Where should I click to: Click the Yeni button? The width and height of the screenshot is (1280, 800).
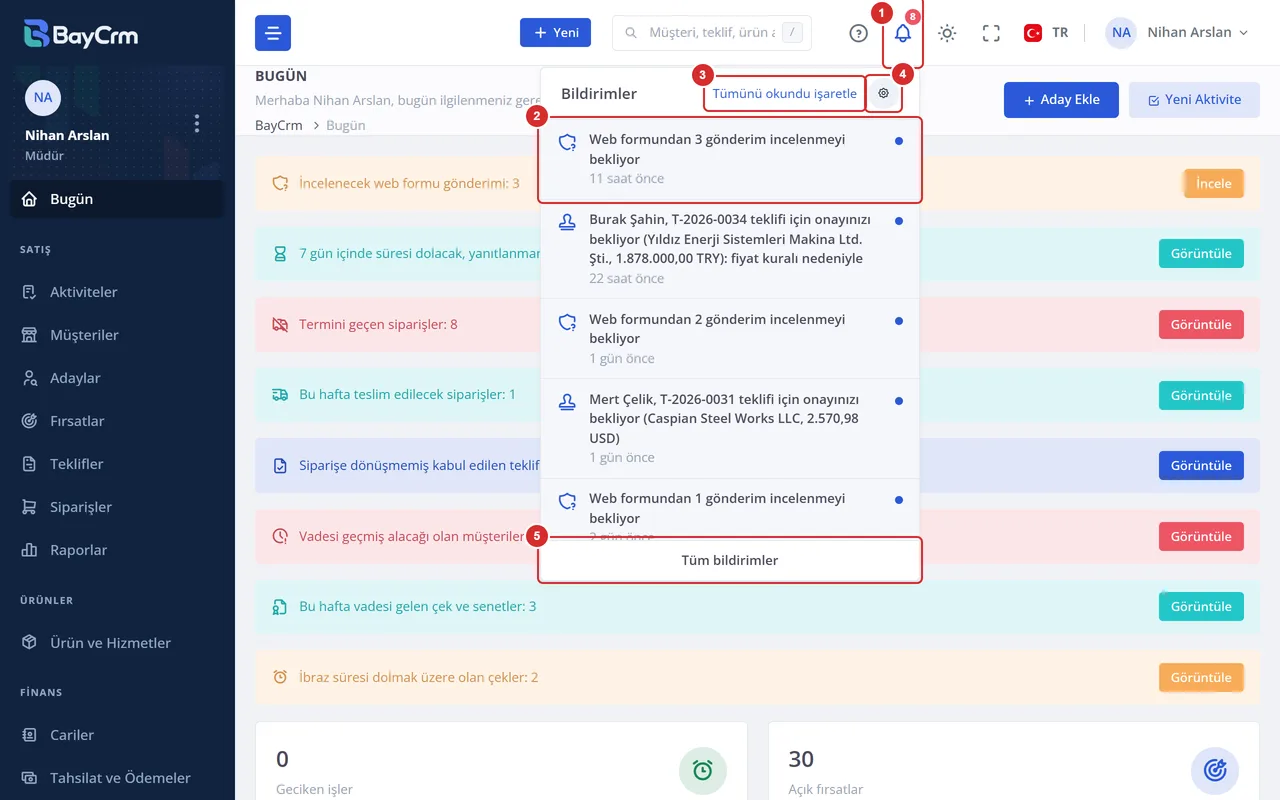(x=555, y=33)
